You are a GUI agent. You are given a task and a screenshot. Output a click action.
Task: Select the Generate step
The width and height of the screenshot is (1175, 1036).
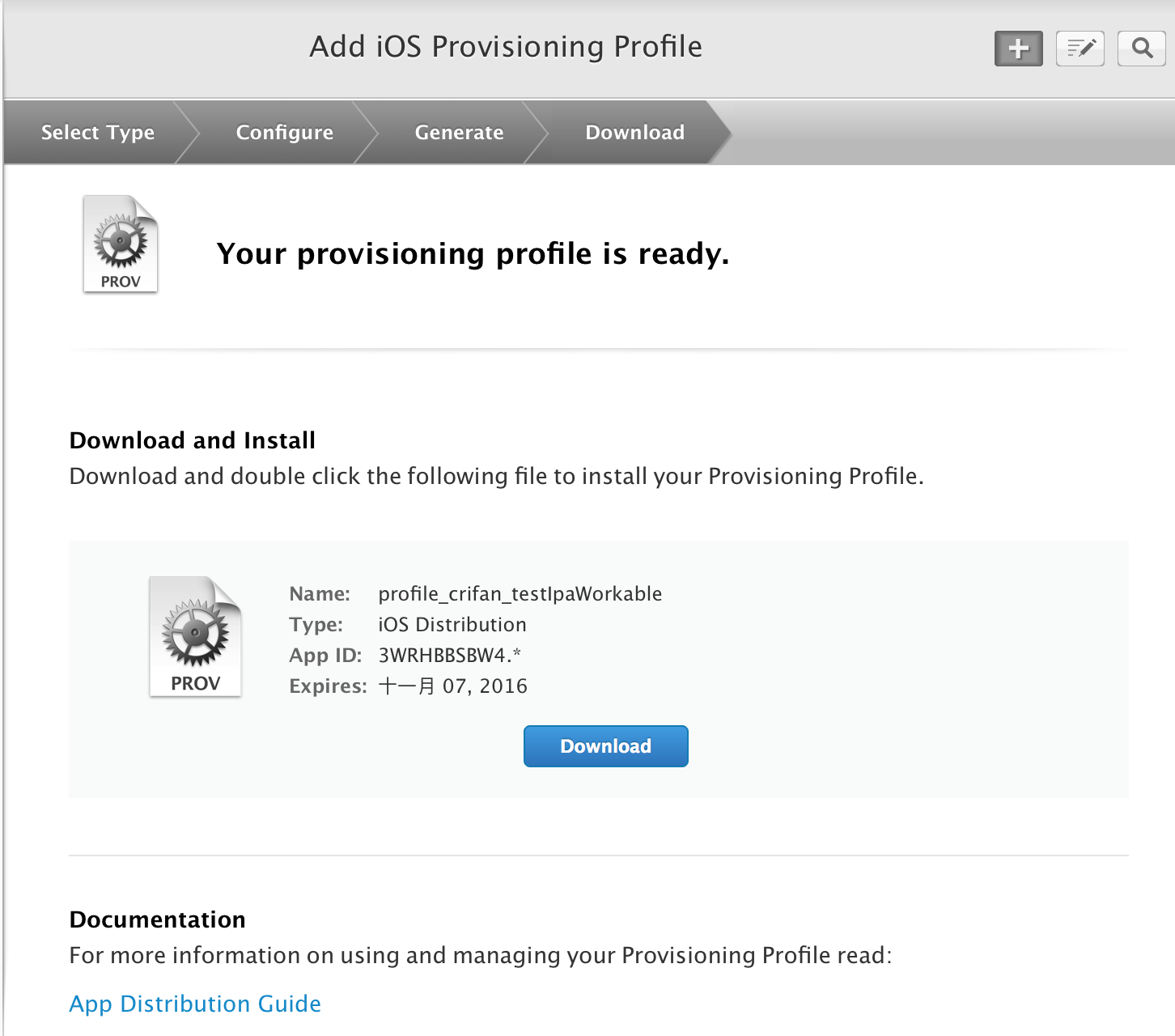(x=459, y=132)
